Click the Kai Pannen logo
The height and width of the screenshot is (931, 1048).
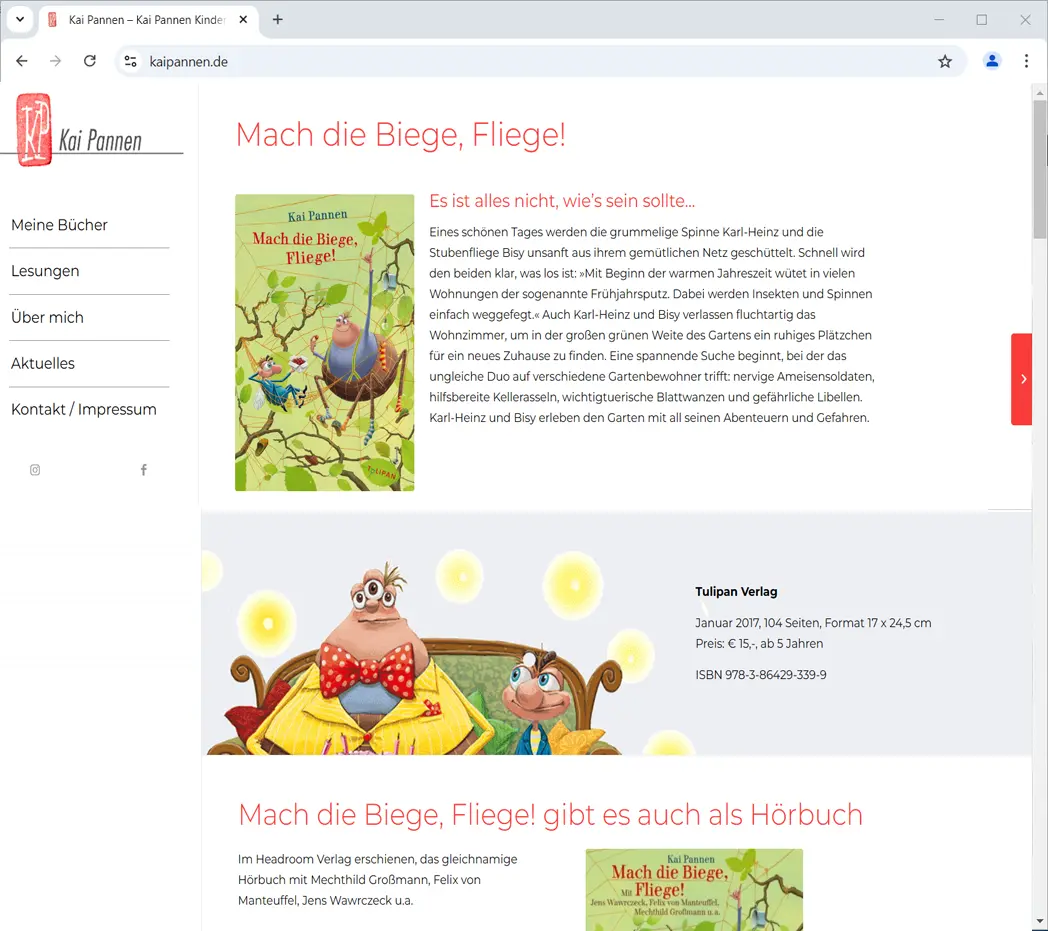[x=92, y=130]
